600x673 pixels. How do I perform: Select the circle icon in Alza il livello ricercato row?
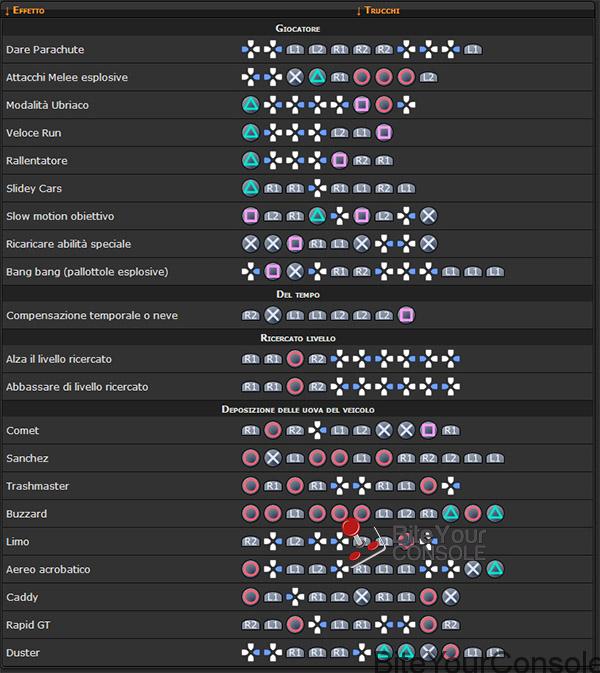pos(295,359)
